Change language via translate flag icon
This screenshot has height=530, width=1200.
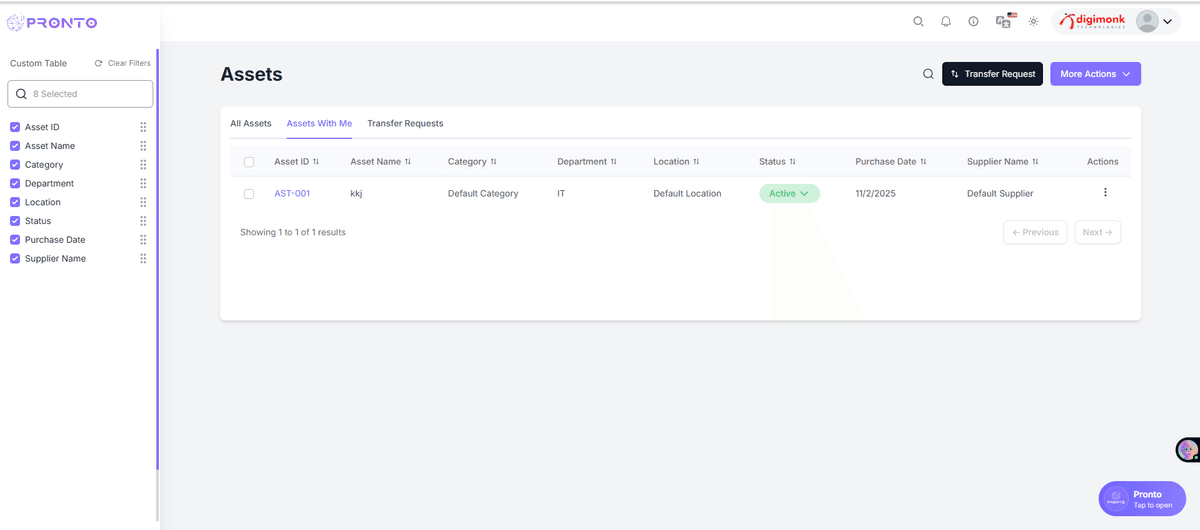1005,20
